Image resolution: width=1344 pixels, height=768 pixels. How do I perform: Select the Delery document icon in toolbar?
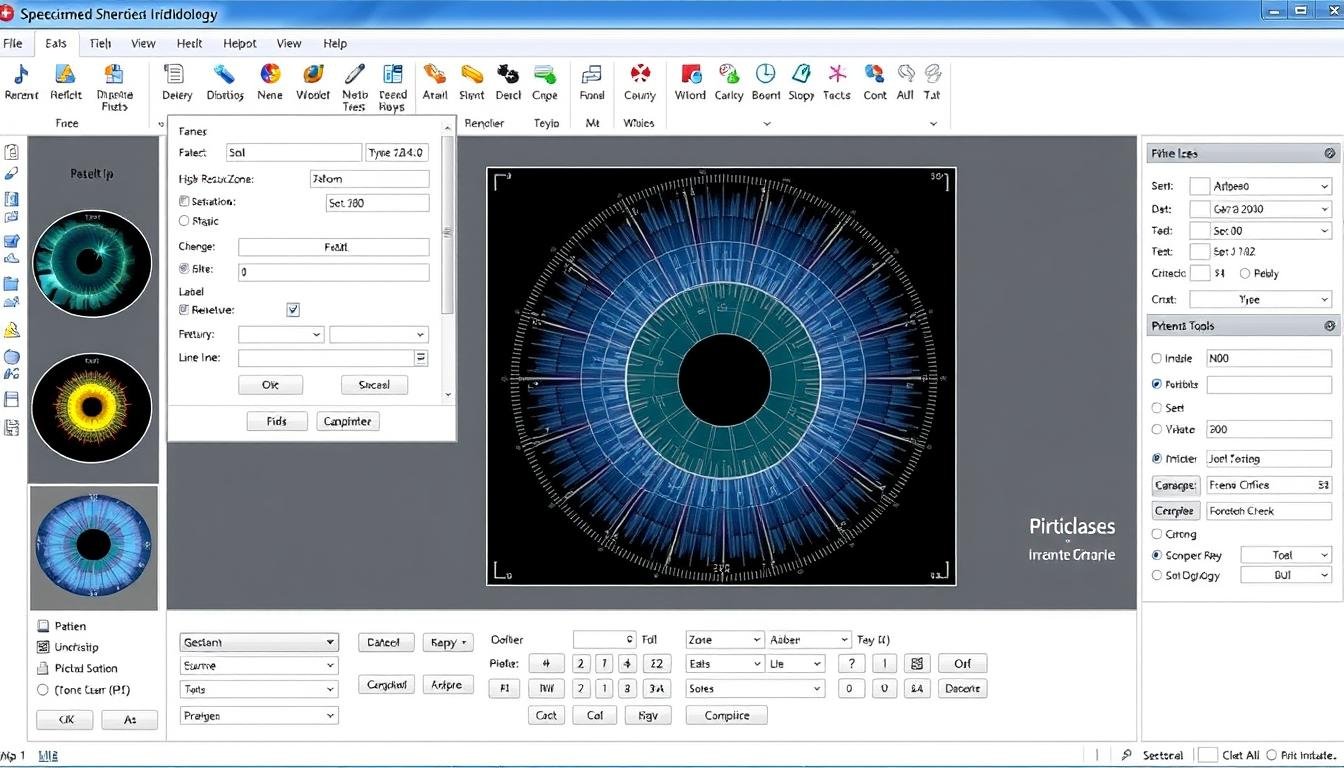click(x=175, y=75)
